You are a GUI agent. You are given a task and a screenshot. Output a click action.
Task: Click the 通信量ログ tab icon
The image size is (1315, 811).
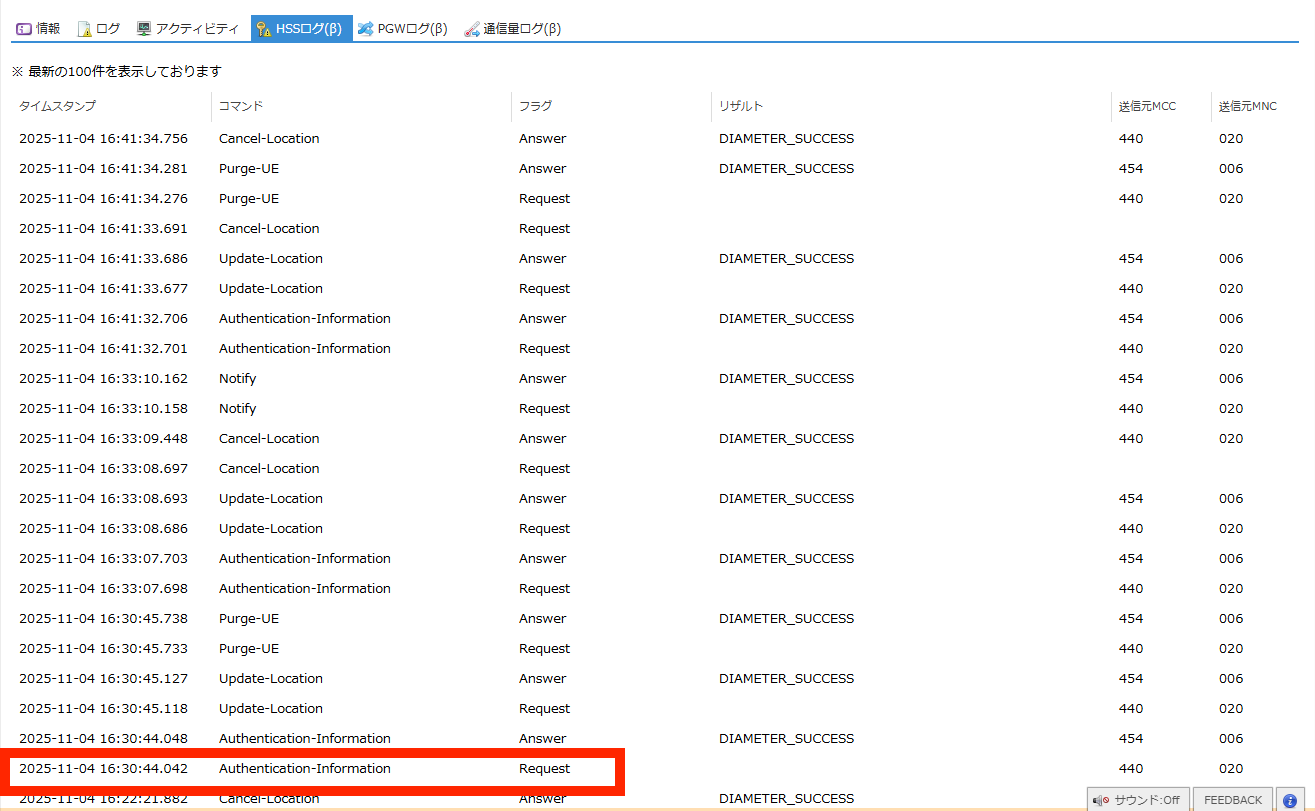tap(472, 29)
